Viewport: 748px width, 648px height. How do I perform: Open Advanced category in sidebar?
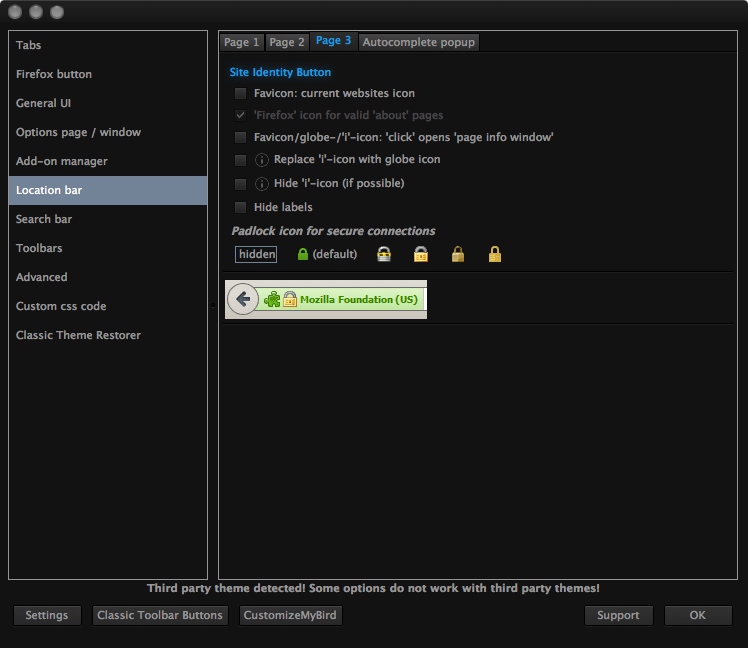point(108,278)
